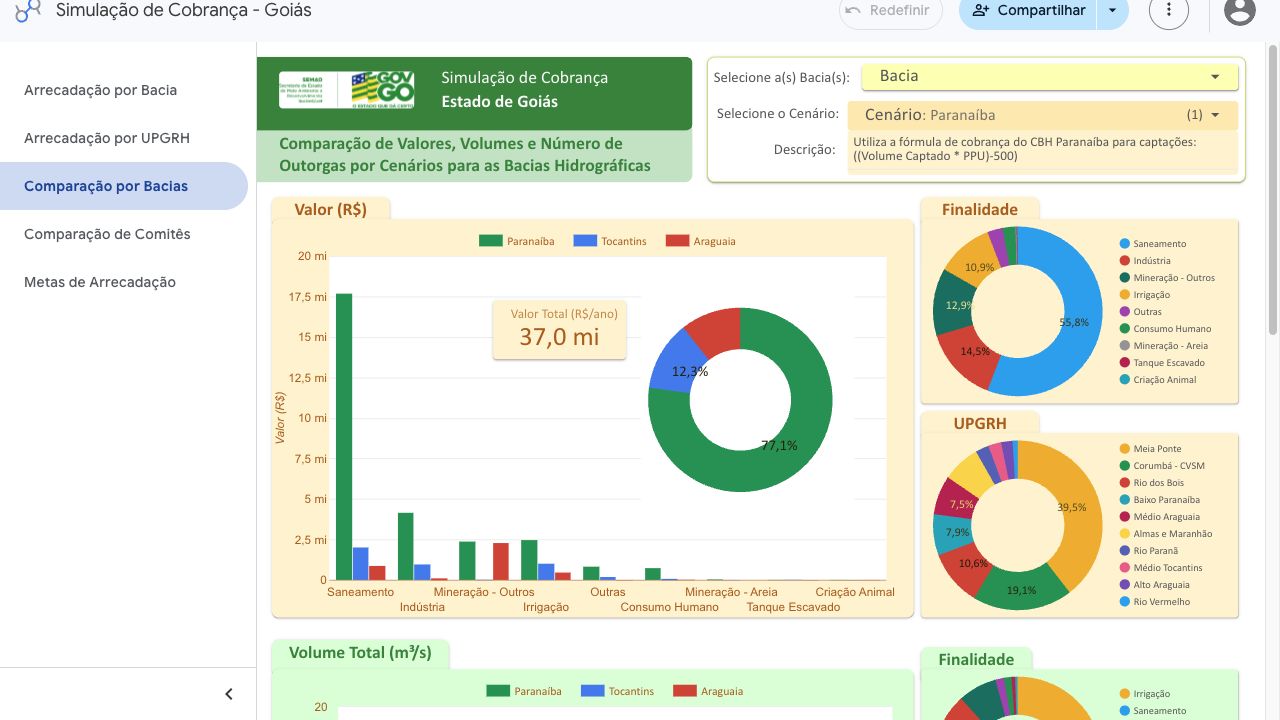The image size is (1280, 720).
Task: Select Médio Araguaia legend entry
Action: (x=1159, y=517)
